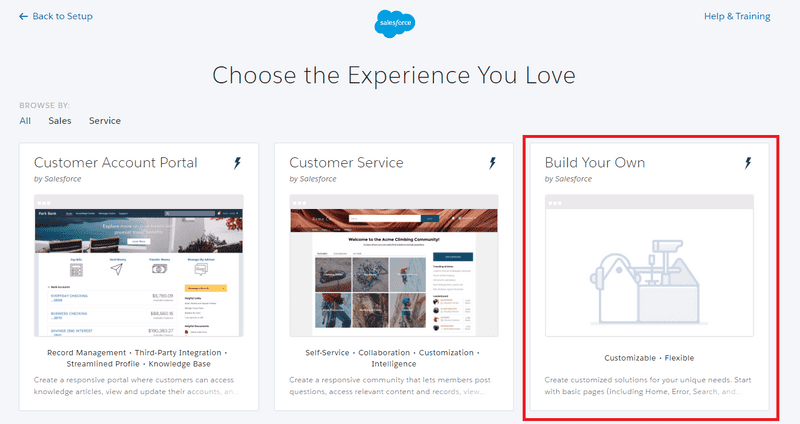Click Build Your Own description text
The width and height of the screenshot is (800, 424).
pos(648,386)
